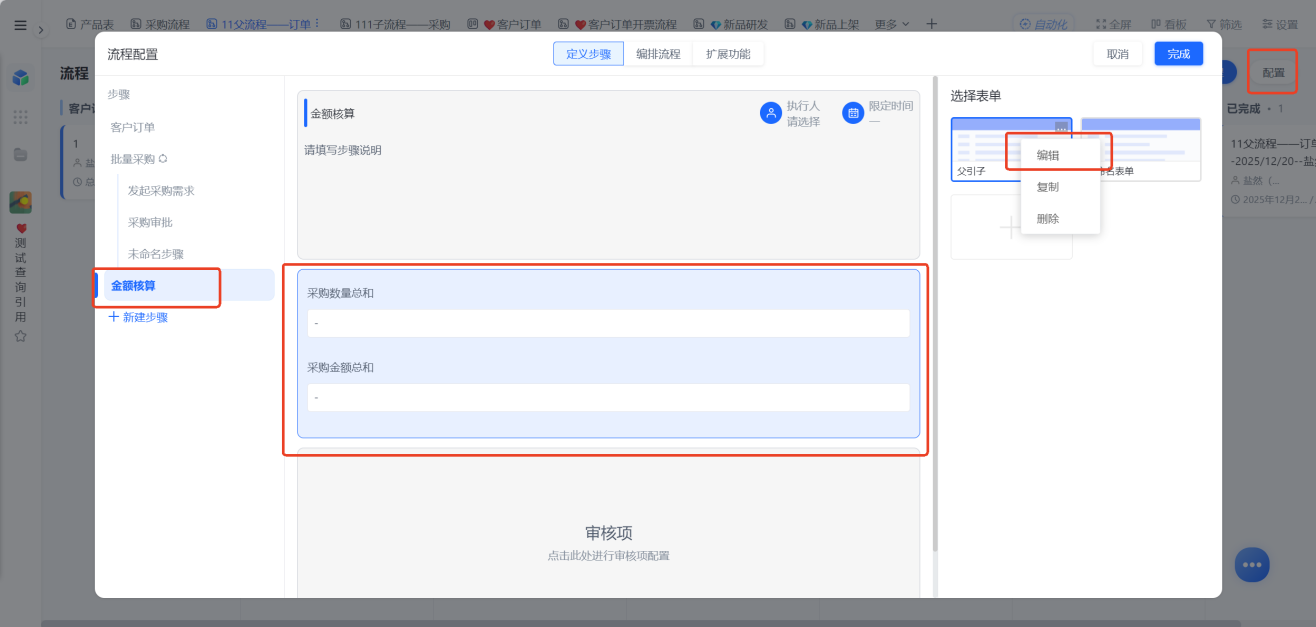The height and width of the screenshot is (627, 1316).
Task: Edit the 金额核算 step title
Action: point(333,113)
